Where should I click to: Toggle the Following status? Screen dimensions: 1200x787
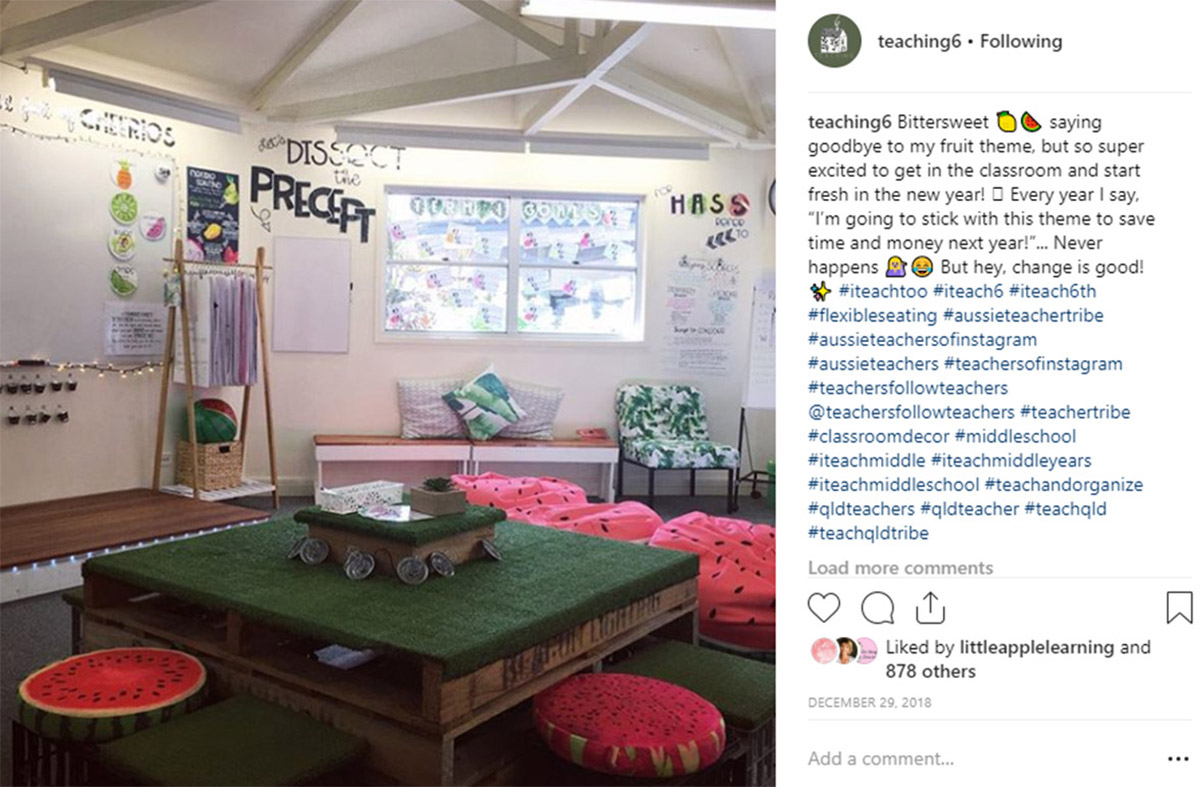(x=1021, y=42)
